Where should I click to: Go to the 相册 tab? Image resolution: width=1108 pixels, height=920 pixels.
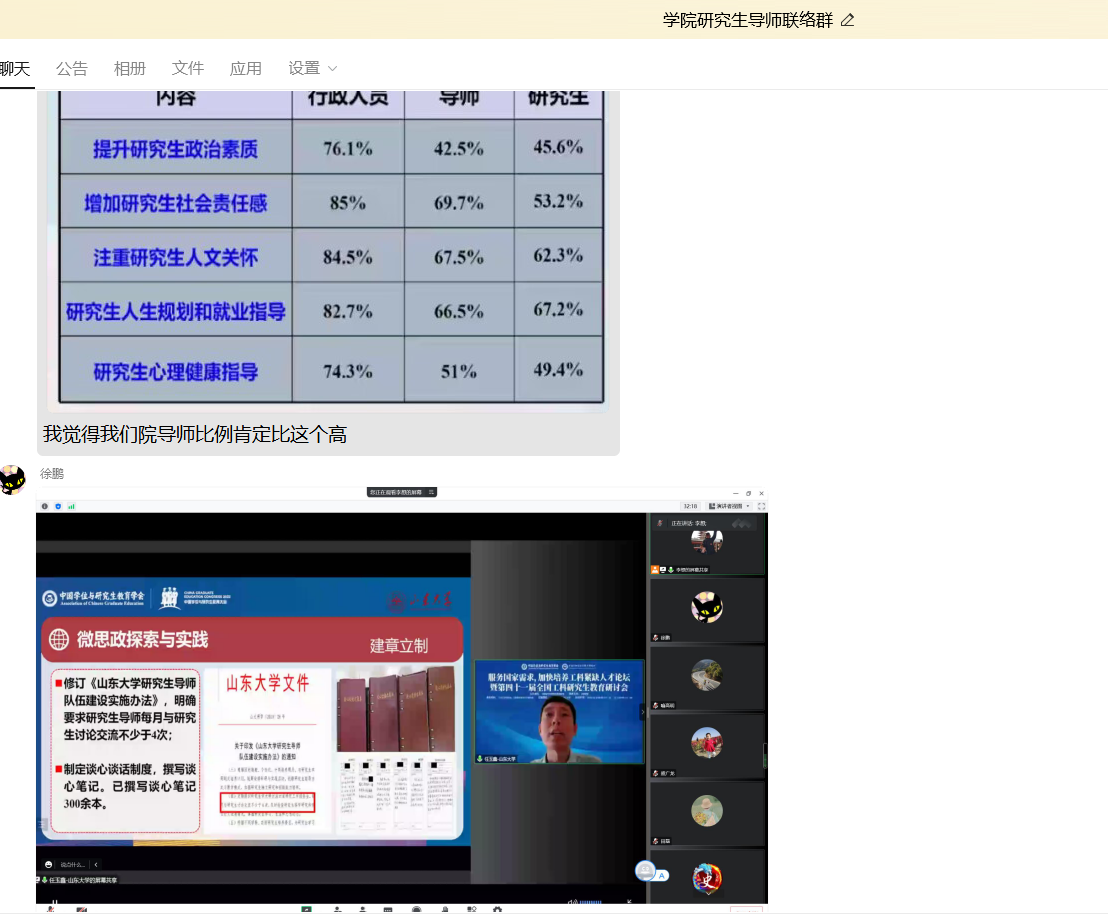point(130,68)
